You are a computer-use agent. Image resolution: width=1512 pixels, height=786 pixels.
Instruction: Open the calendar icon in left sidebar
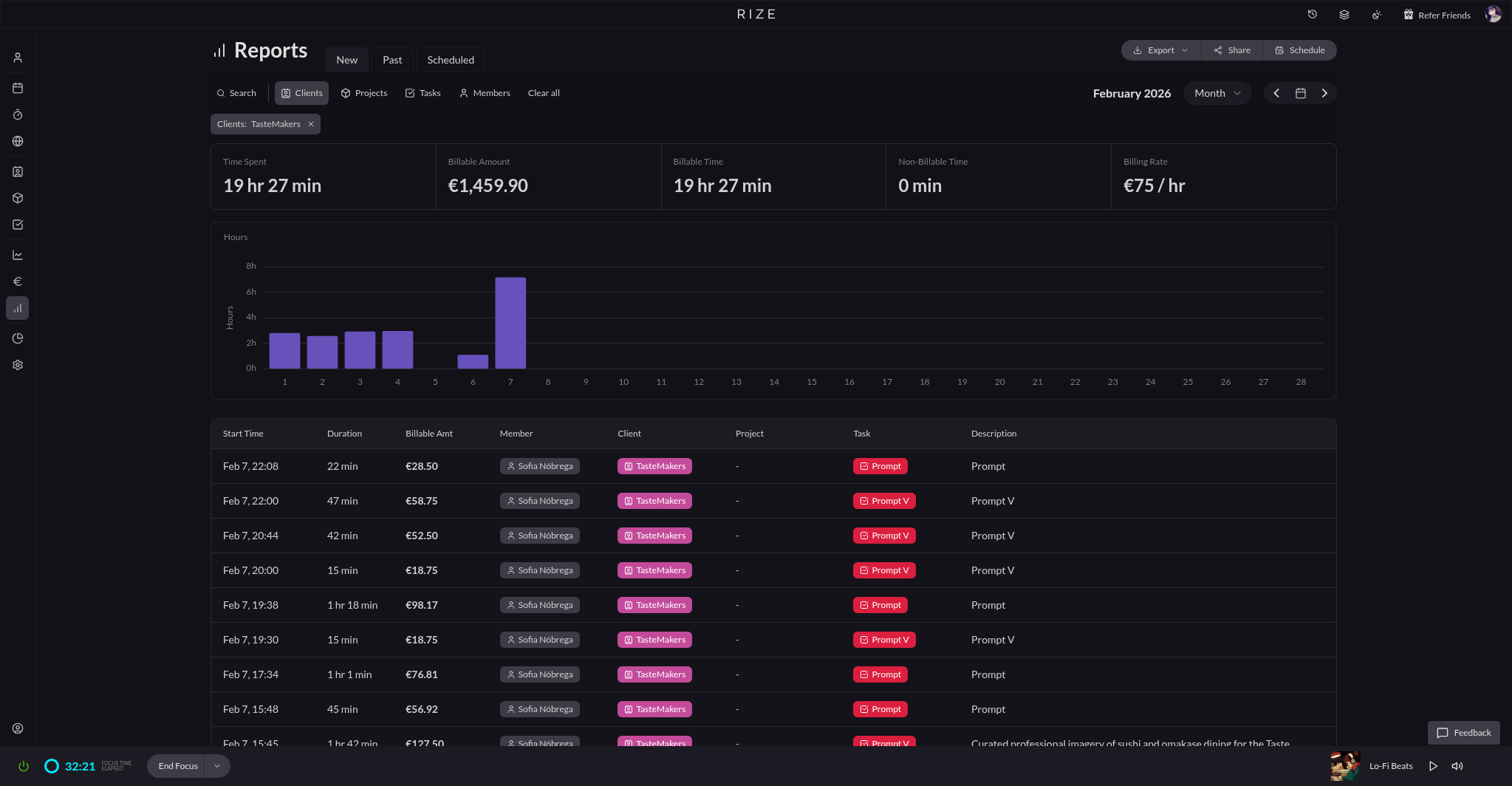pyautogui.click(x=18, y=88)
